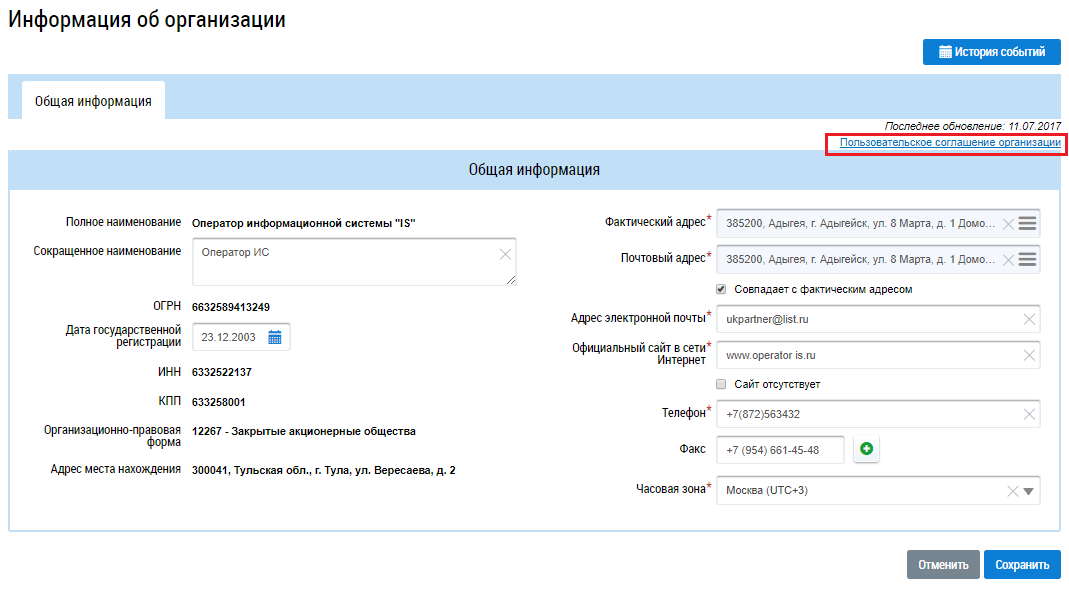The width and height of the screenshot is (1069, 590).
Task: Open the postal address hamburger menu
Action: tap(1027, 259)
